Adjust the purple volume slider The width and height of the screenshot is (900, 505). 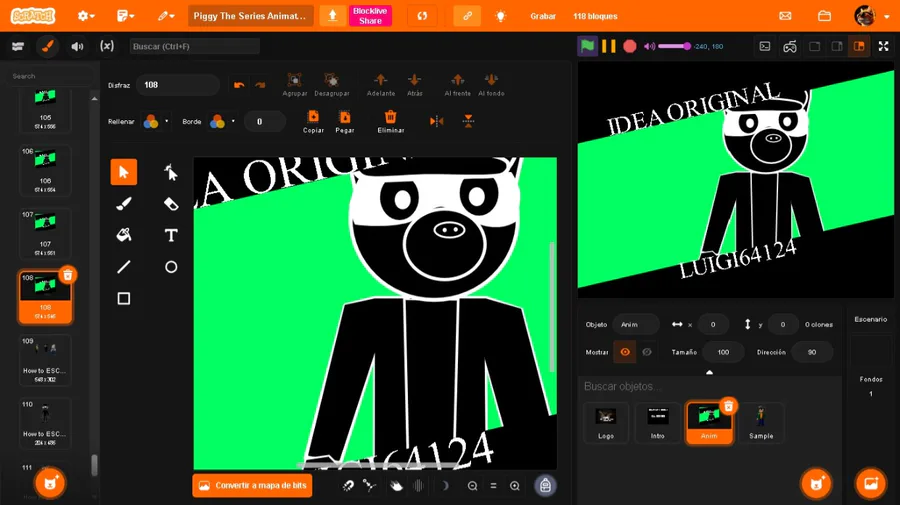point(674,46)
